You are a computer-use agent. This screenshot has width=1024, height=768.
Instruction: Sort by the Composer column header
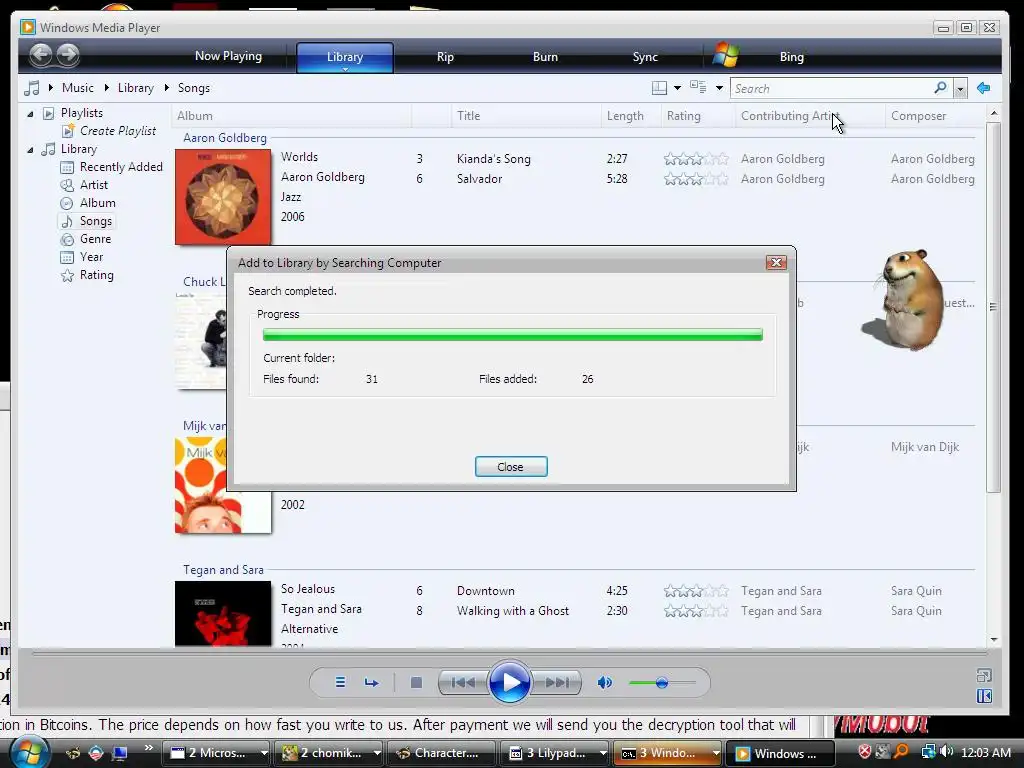click(x=934, y=116)
